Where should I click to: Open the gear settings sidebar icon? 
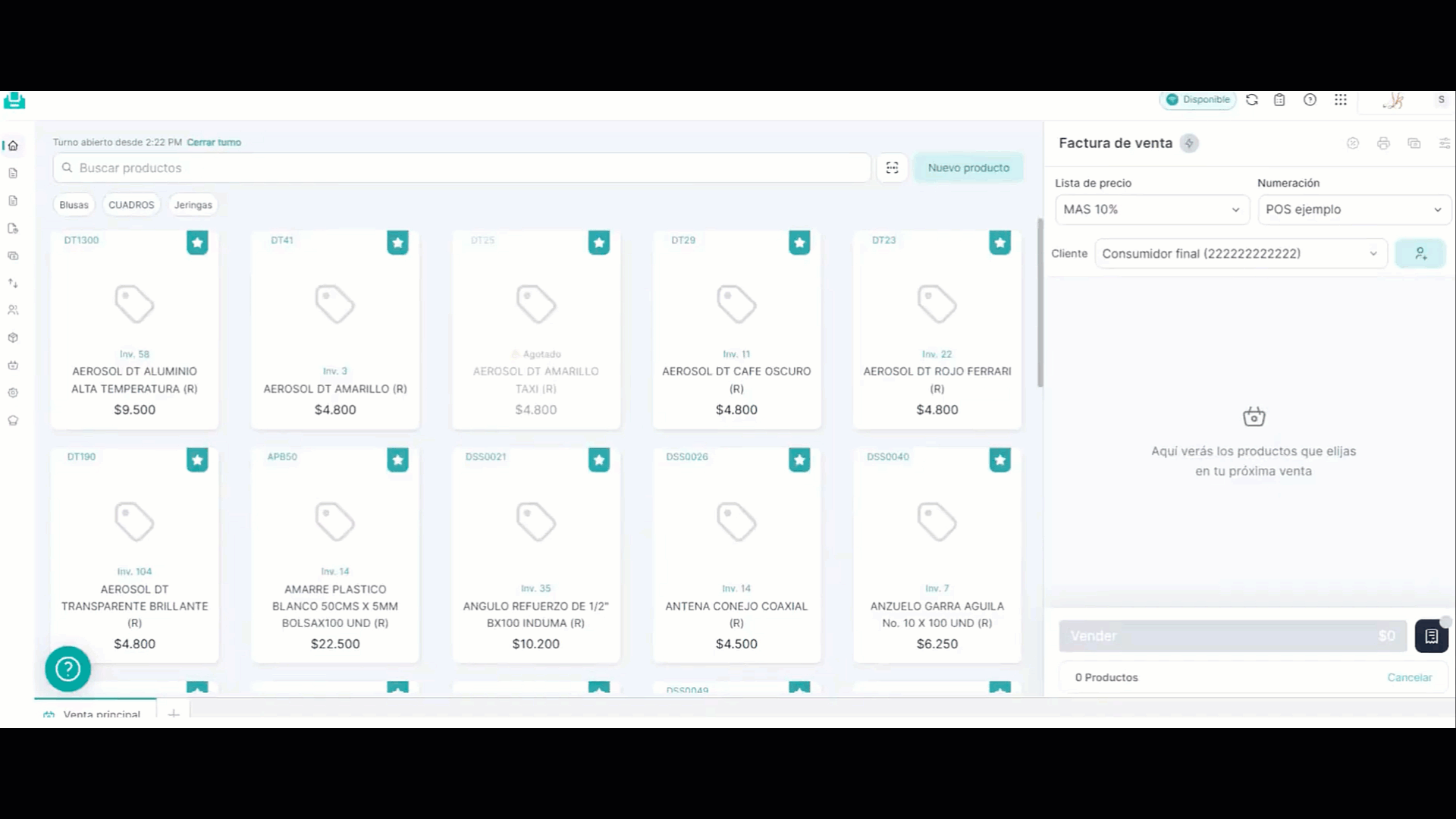coord(13,393)
